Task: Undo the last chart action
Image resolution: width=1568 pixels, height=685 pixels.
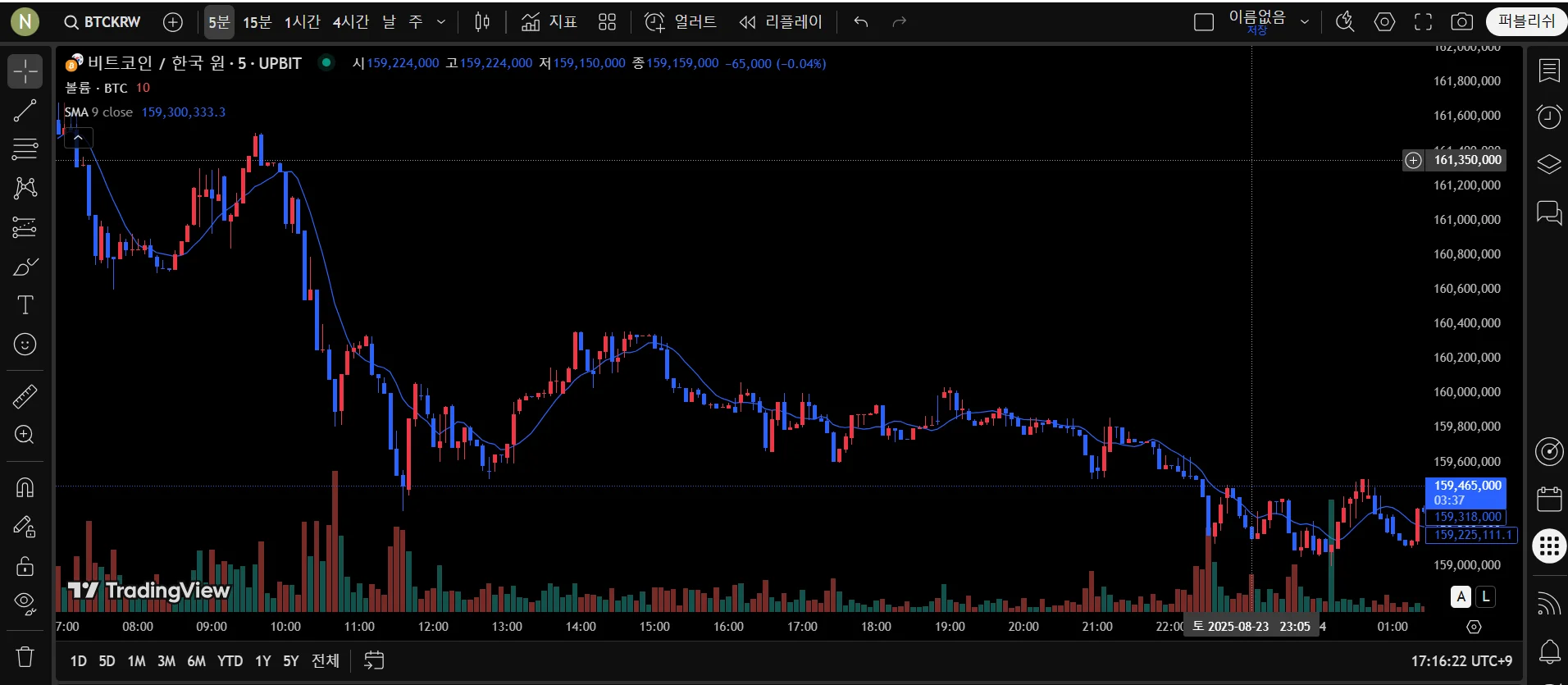Action: pyautogui.click(x=861, y=22)
